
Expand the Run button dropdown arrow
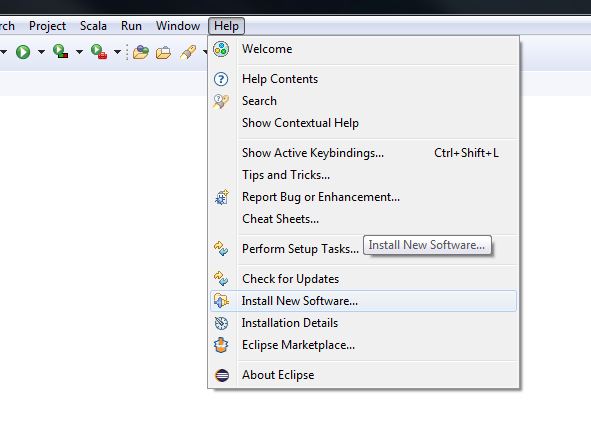41,52
